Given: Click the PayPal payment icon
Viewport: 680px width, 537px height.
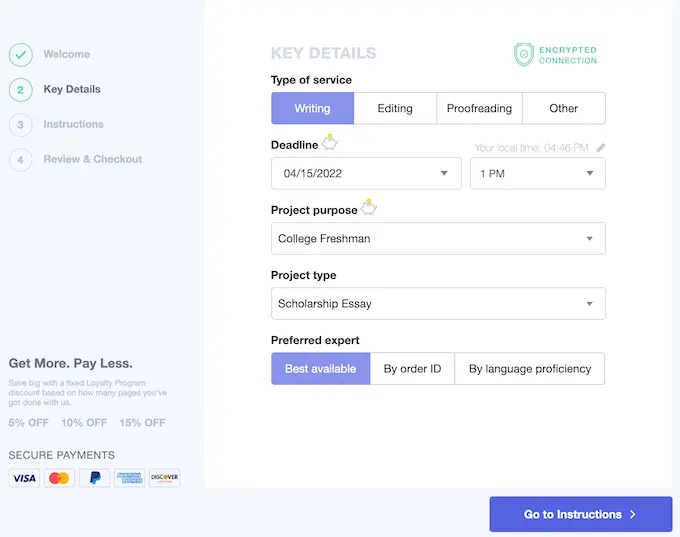Looking at the screenshot, I should tap(94, 478).
